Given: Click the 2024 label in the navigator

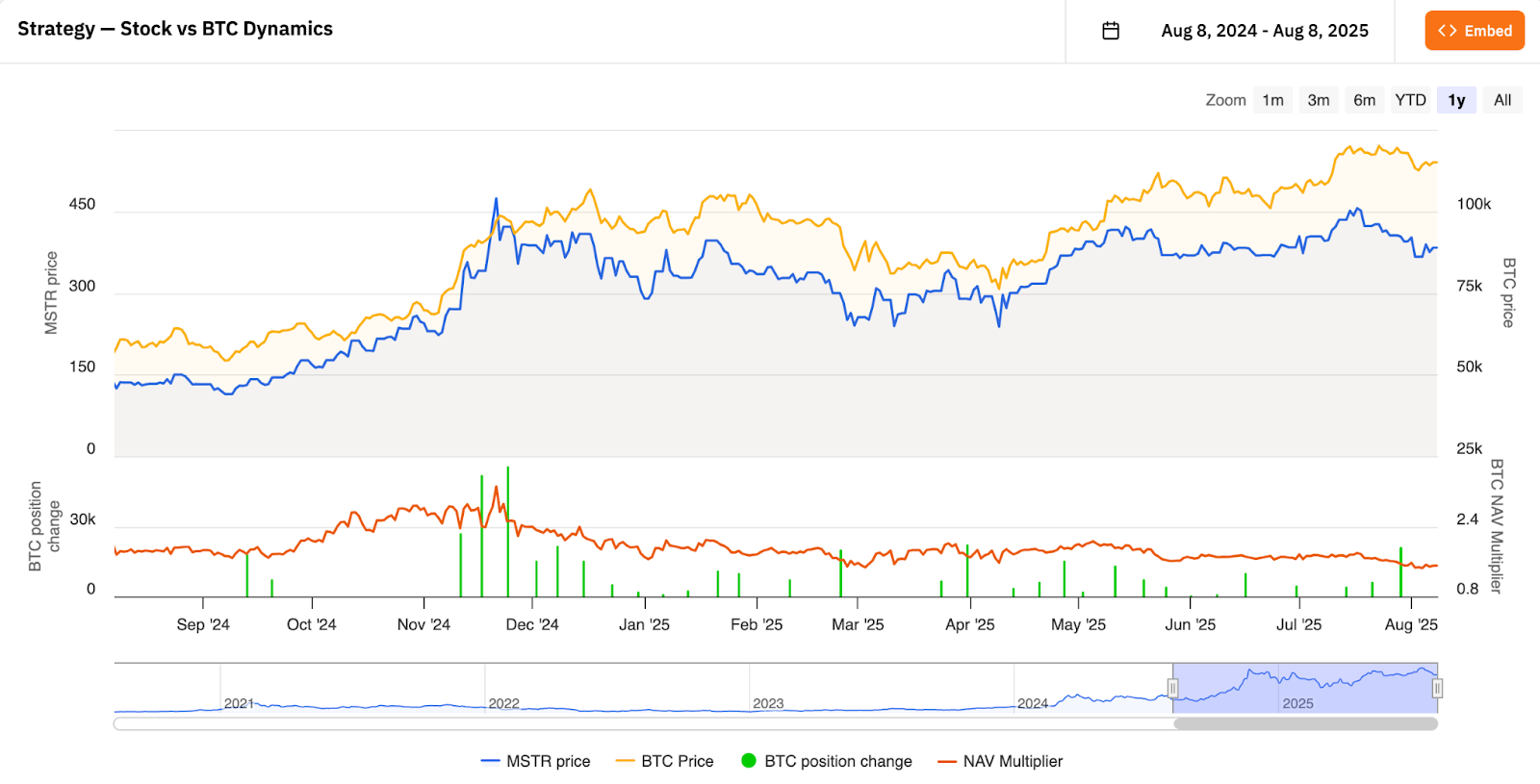Looking at the screenshot, I should click(x=1033, y=703).
